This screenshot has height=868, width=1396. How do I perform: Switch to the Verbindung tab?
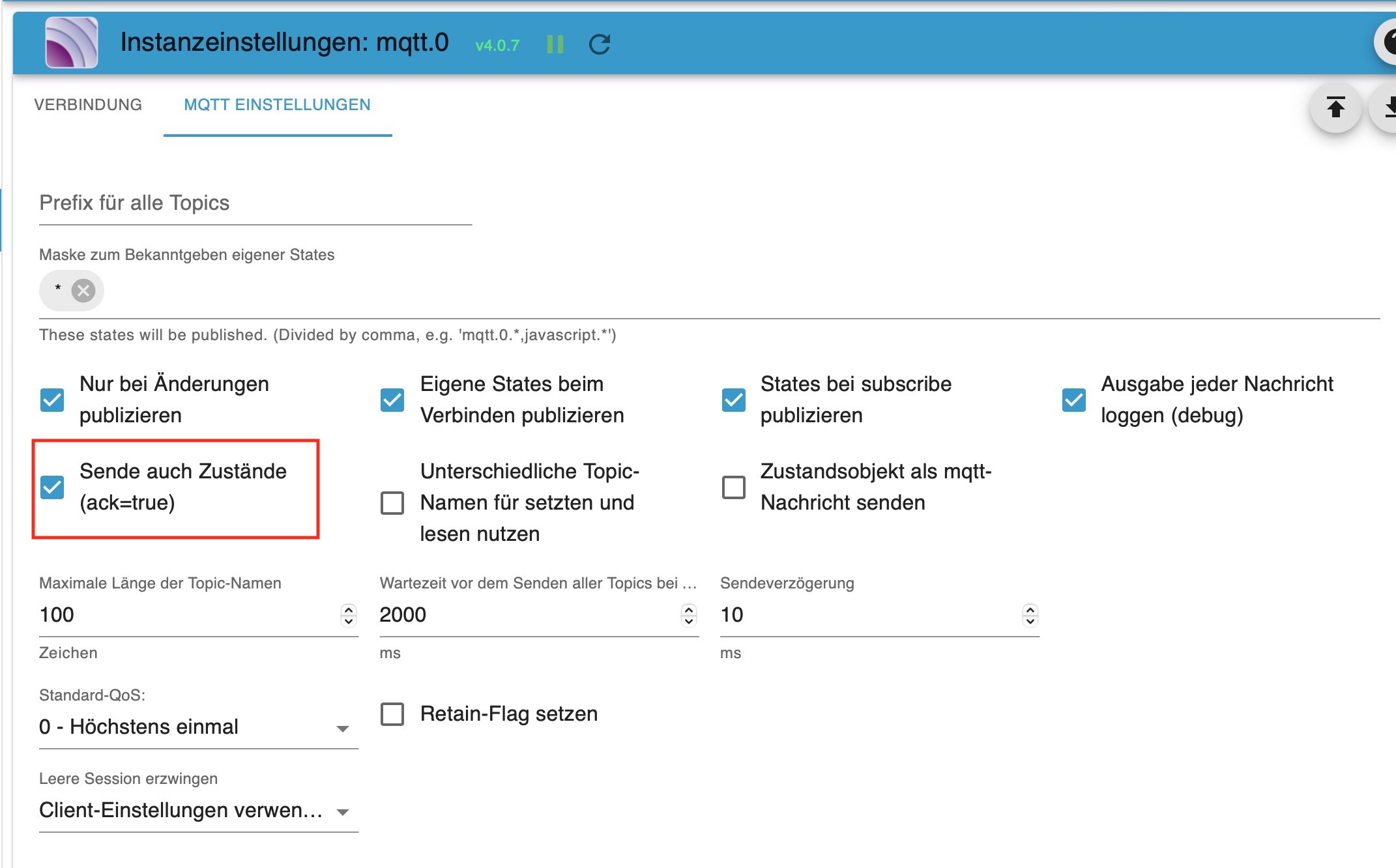click(88, 105)
